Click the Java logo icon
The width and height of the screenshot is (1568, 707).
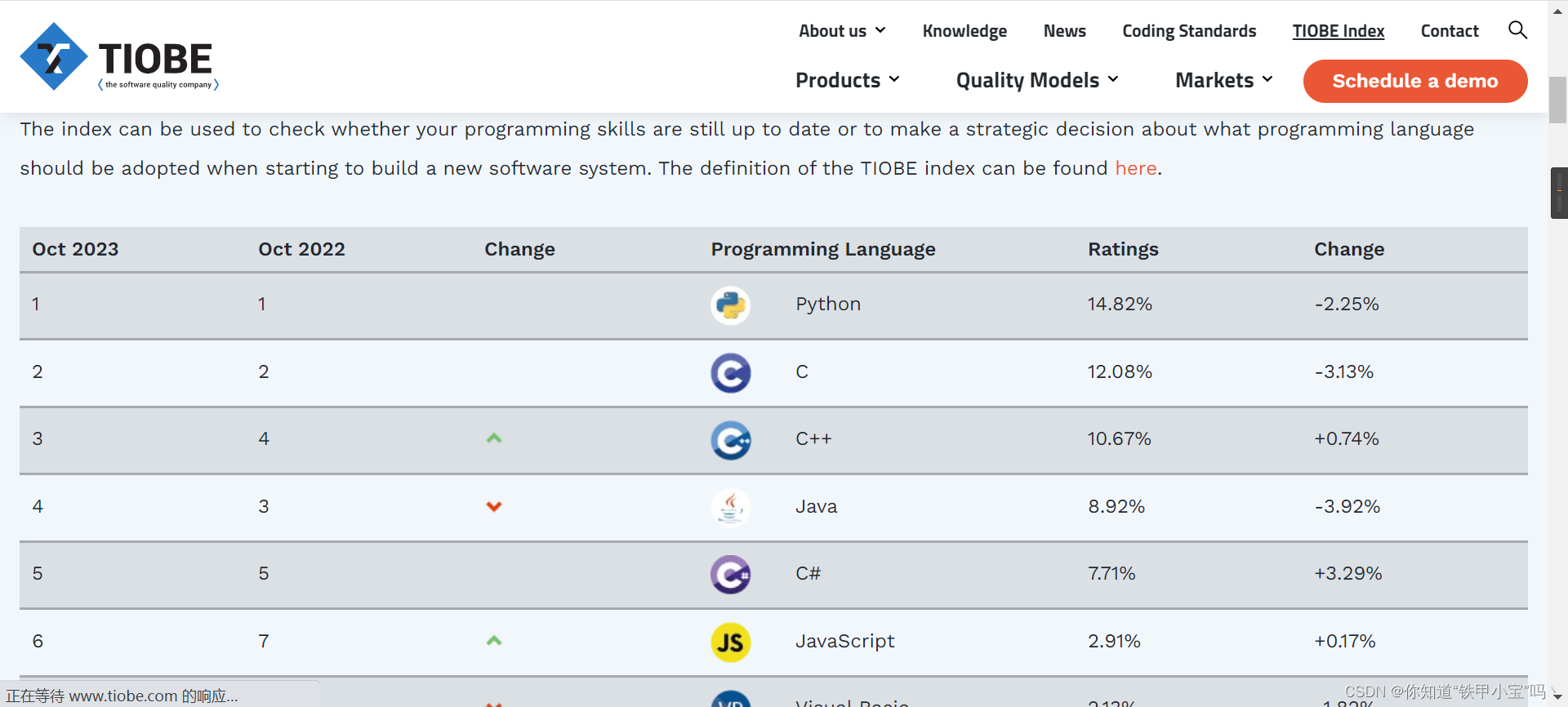(730, 508)
